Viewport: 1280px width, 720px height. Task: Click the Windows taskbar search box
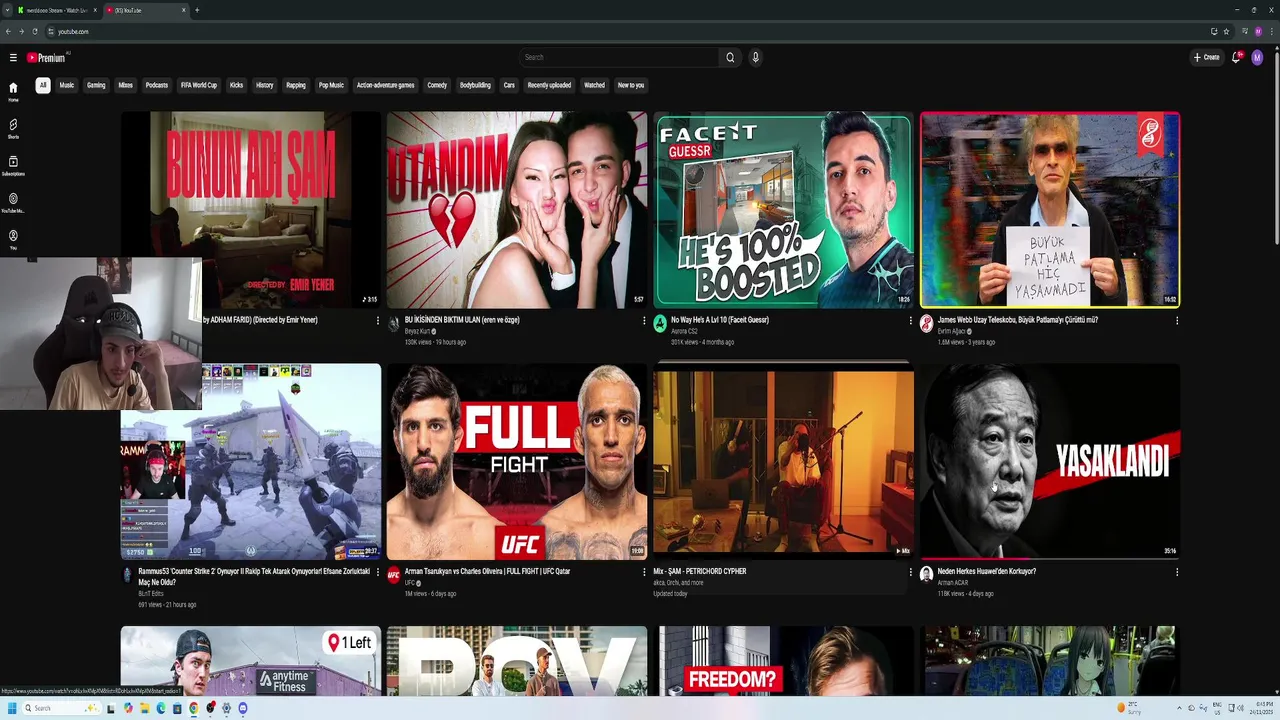click(x=61, y=708)
